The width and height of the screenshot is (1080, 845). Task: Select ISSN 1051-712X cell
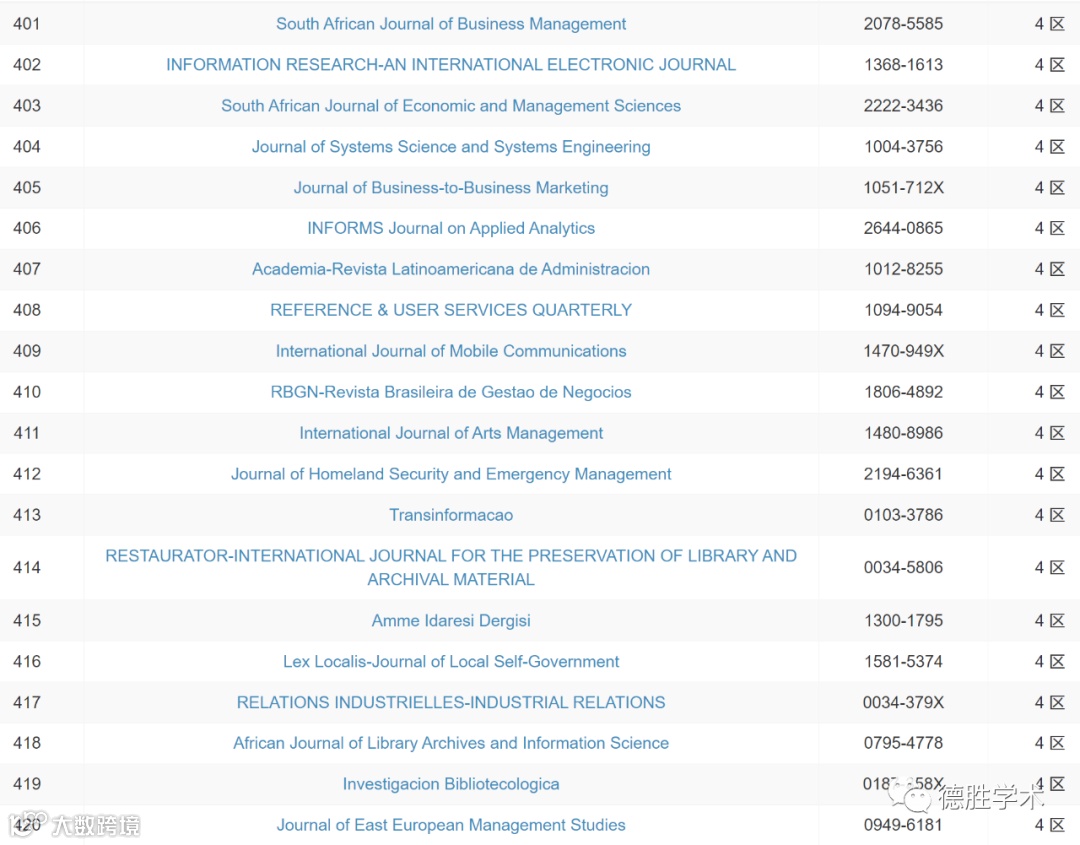coord(903,187)
